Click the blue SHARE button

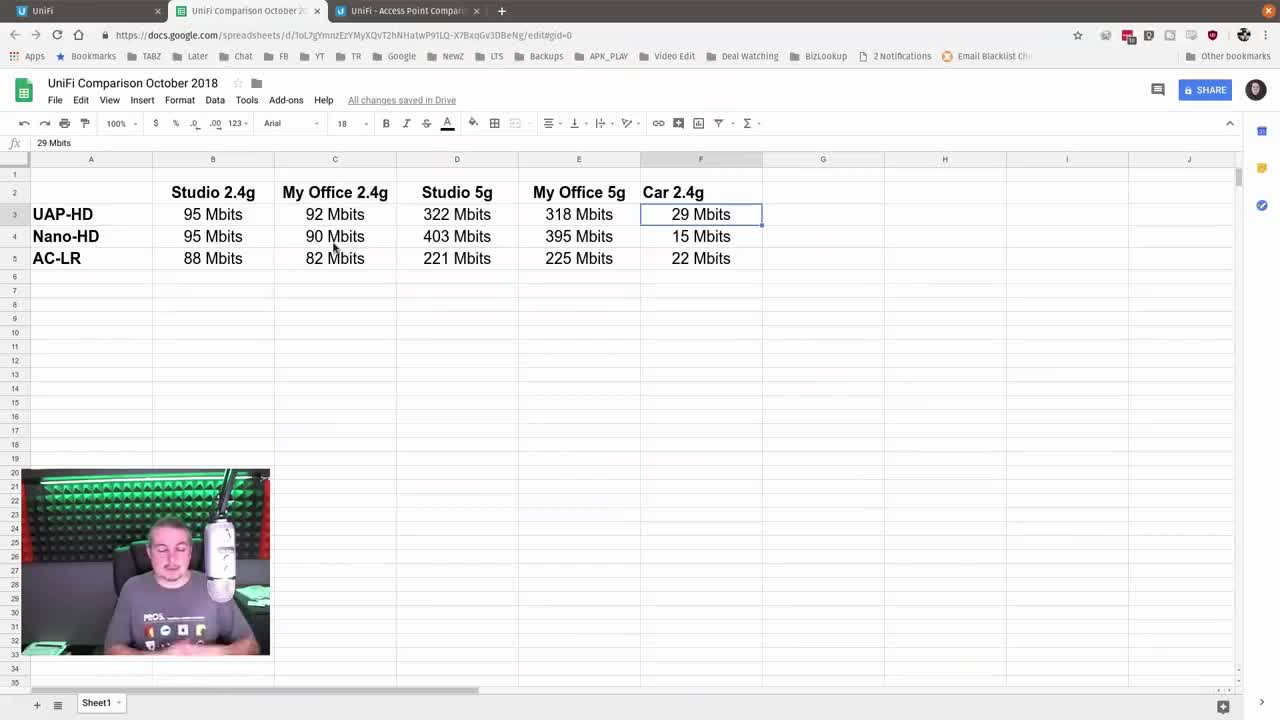pos(1205,90)
